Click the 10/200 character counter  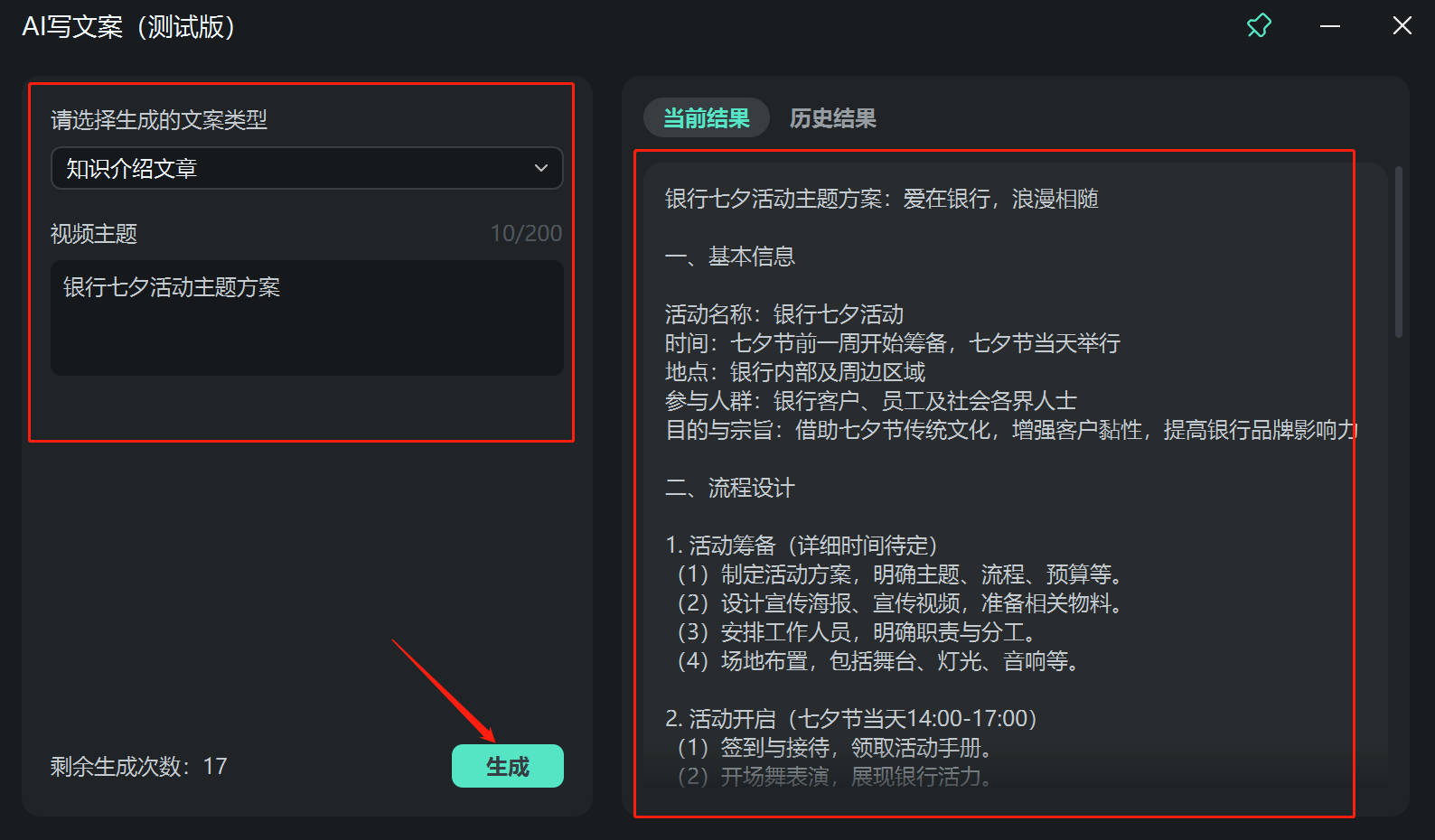[x=526, y=234]
